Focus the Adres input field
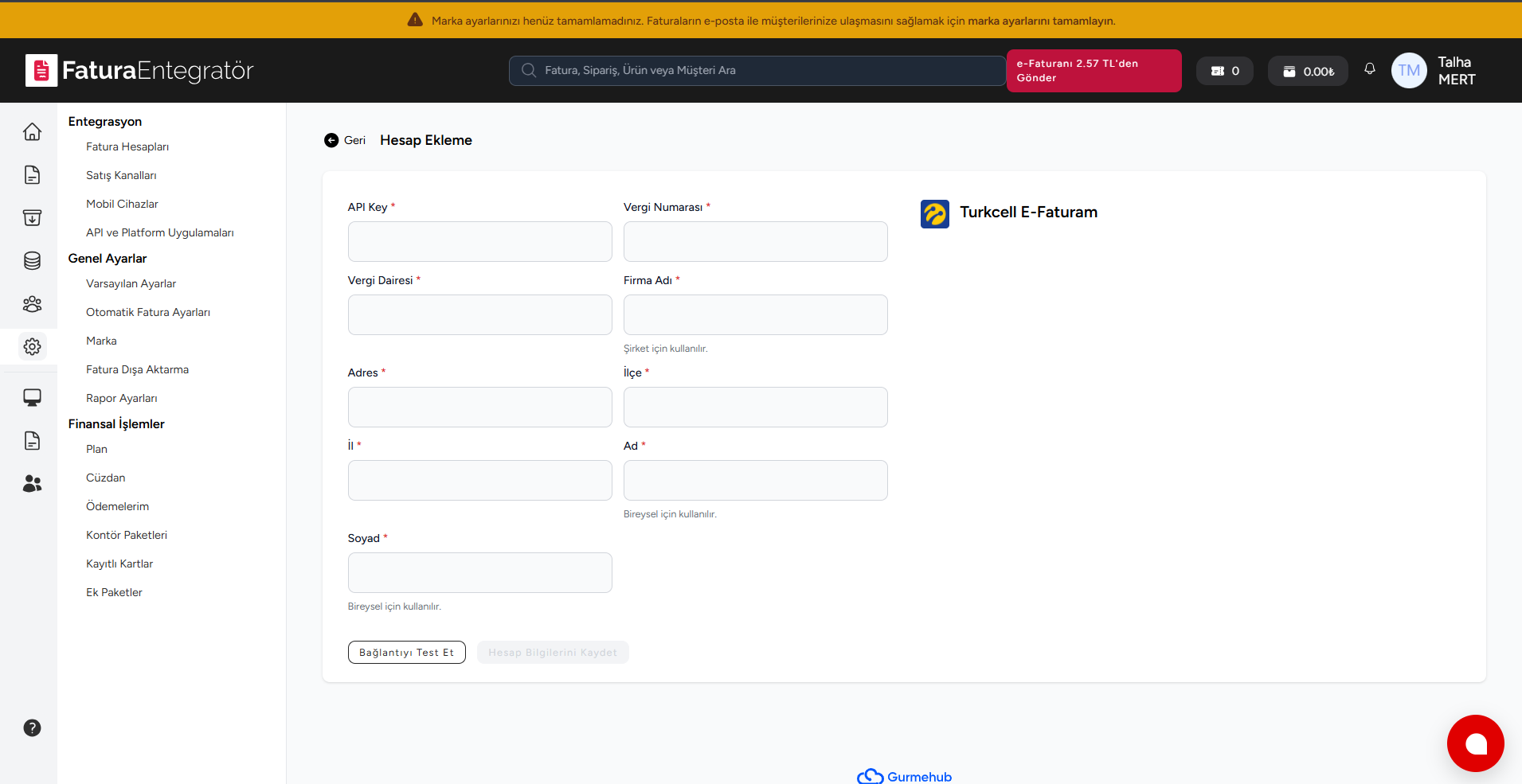 (x=480, y=407)
